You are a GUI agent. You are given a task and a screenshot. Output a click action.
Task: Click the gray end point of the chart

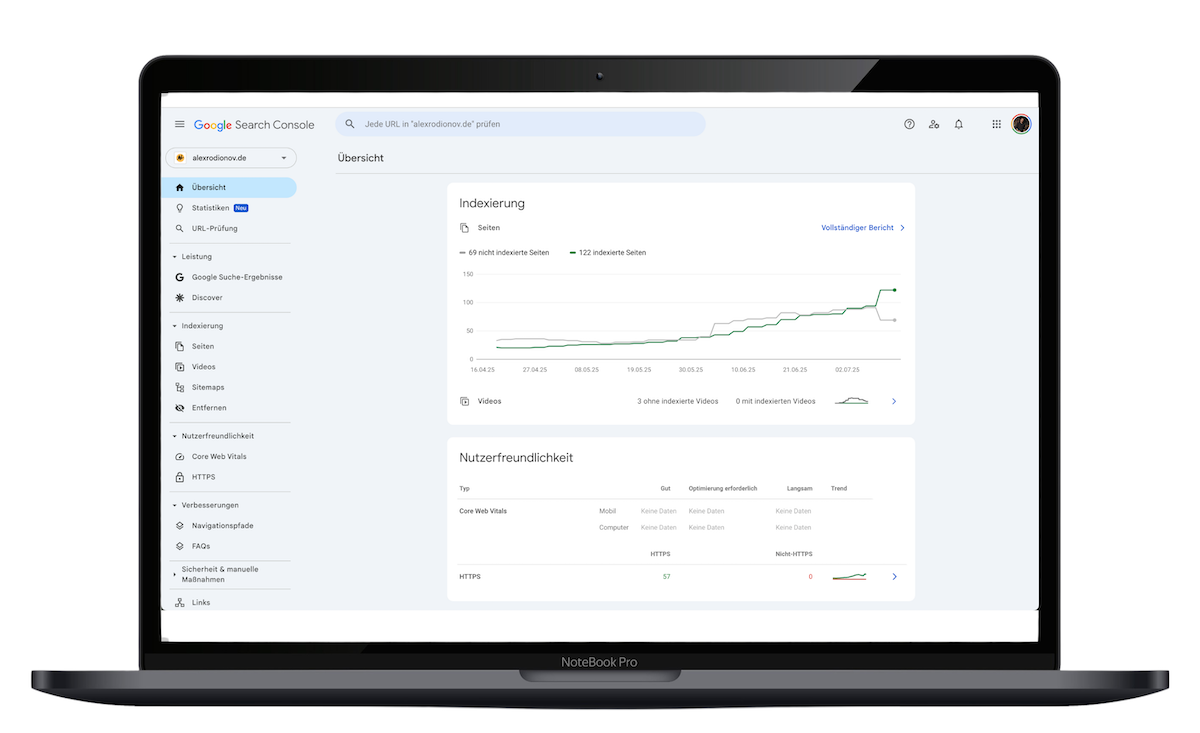894,320
